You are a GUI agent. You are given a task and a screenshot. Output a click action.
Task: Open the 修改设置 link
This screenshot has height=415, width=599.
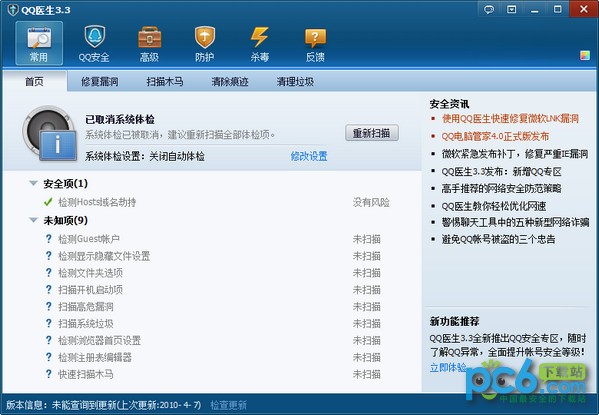point(309,156)
